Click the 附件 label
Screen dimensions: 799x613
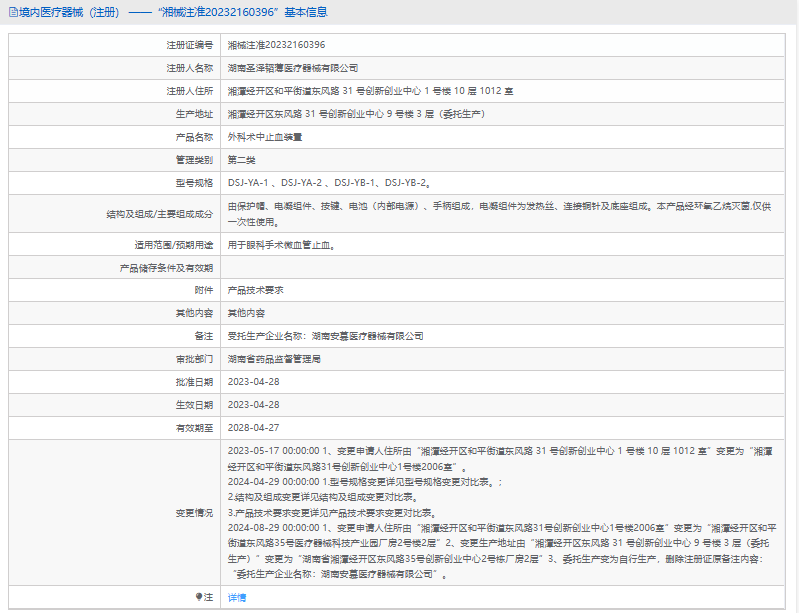click(203, 290)
